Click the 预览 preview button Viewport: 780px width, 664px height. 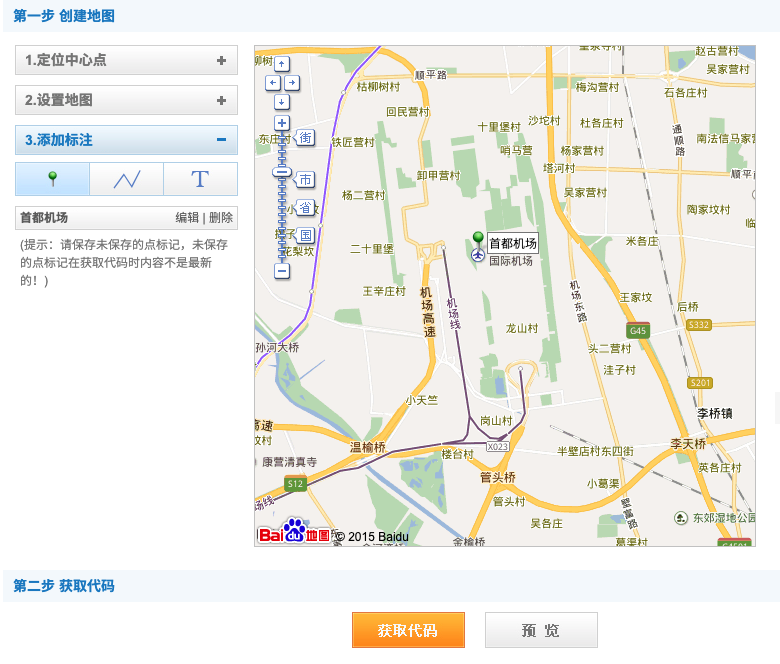541,630
